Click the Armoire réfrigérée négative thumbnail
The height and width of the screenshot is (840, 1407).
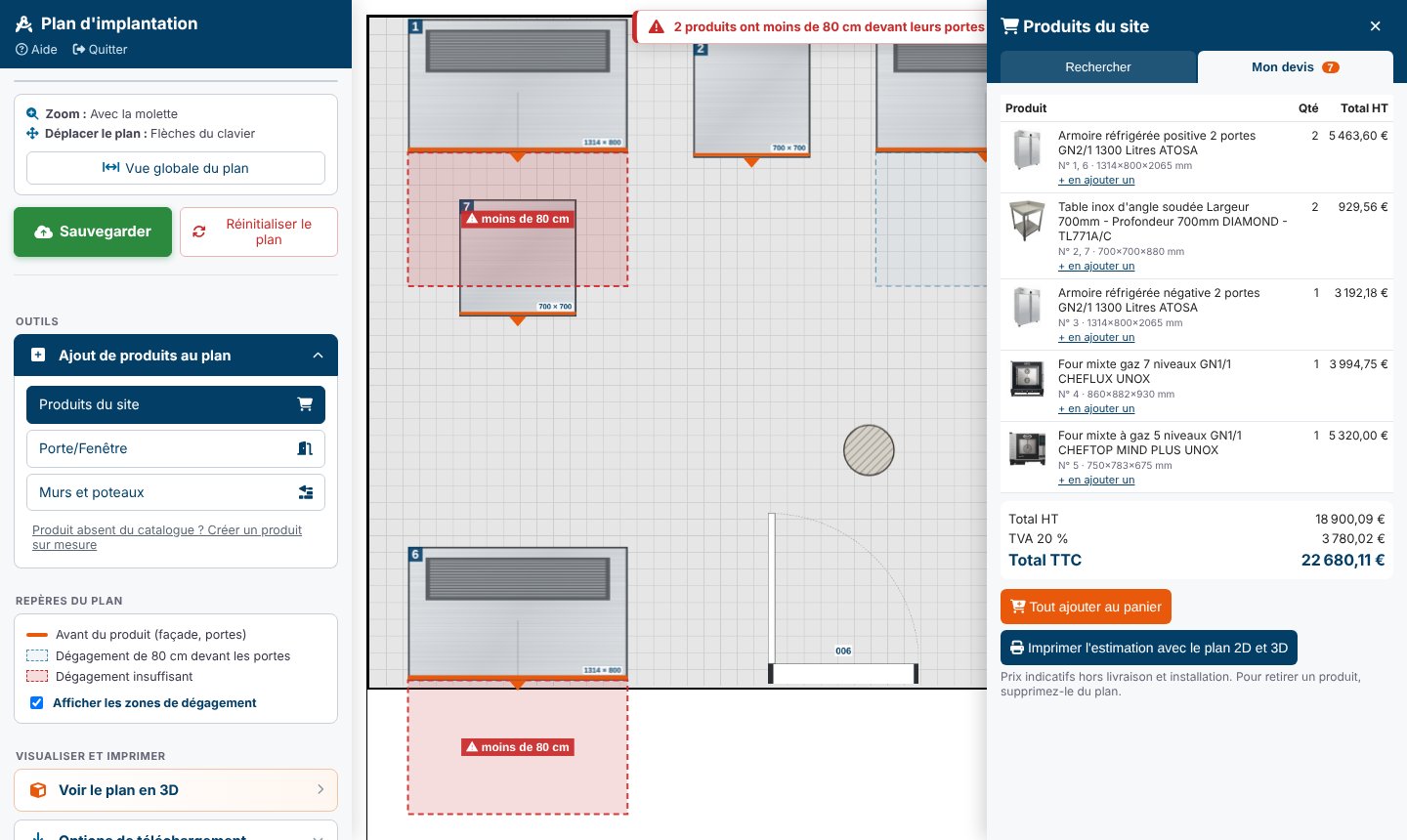click(1027, 307)
